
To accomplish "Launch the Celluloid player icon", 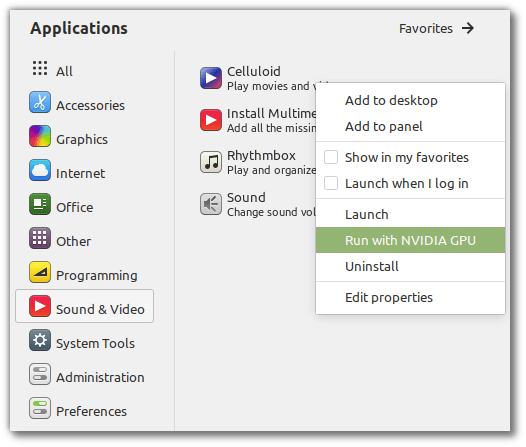I will 211,78.
